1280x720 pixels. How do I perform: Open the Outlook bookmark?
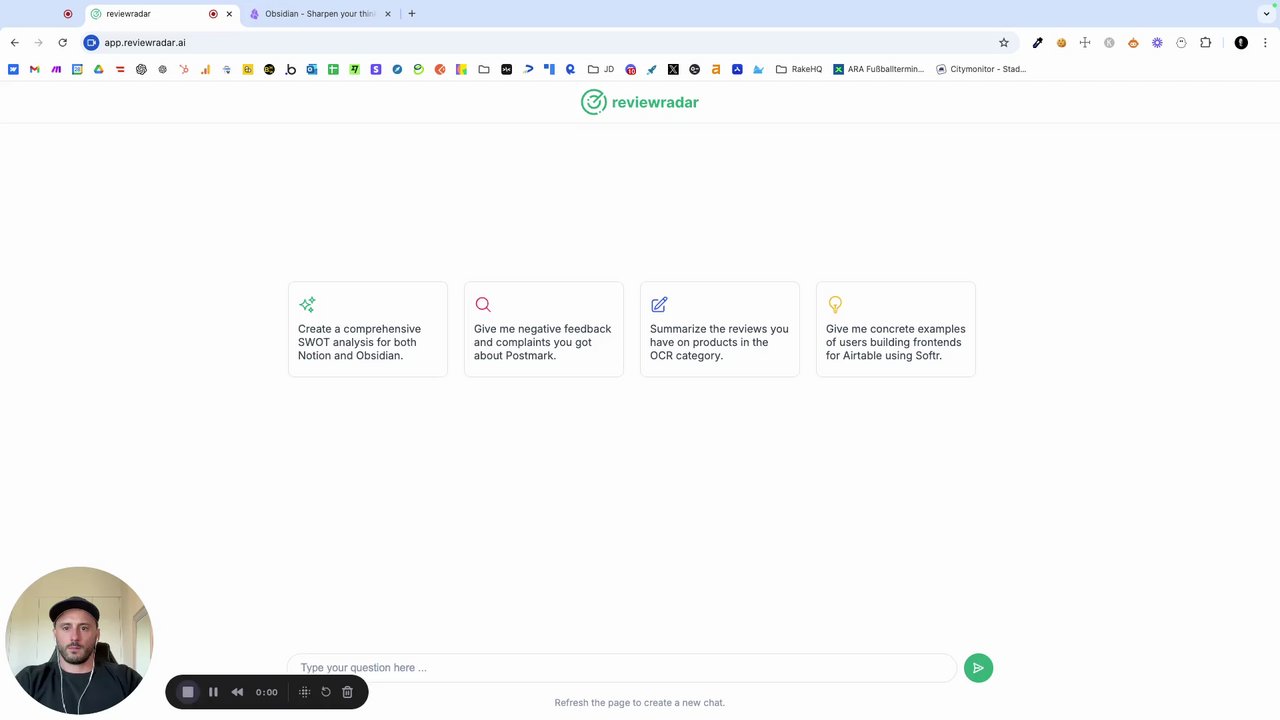pos(312,69)
